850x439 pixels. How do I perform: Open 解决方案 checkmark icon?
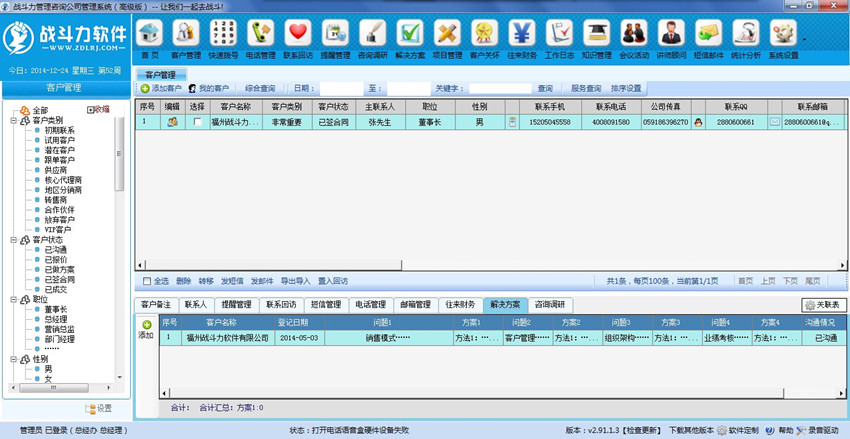pyautogui.click(x=410, y=33)
